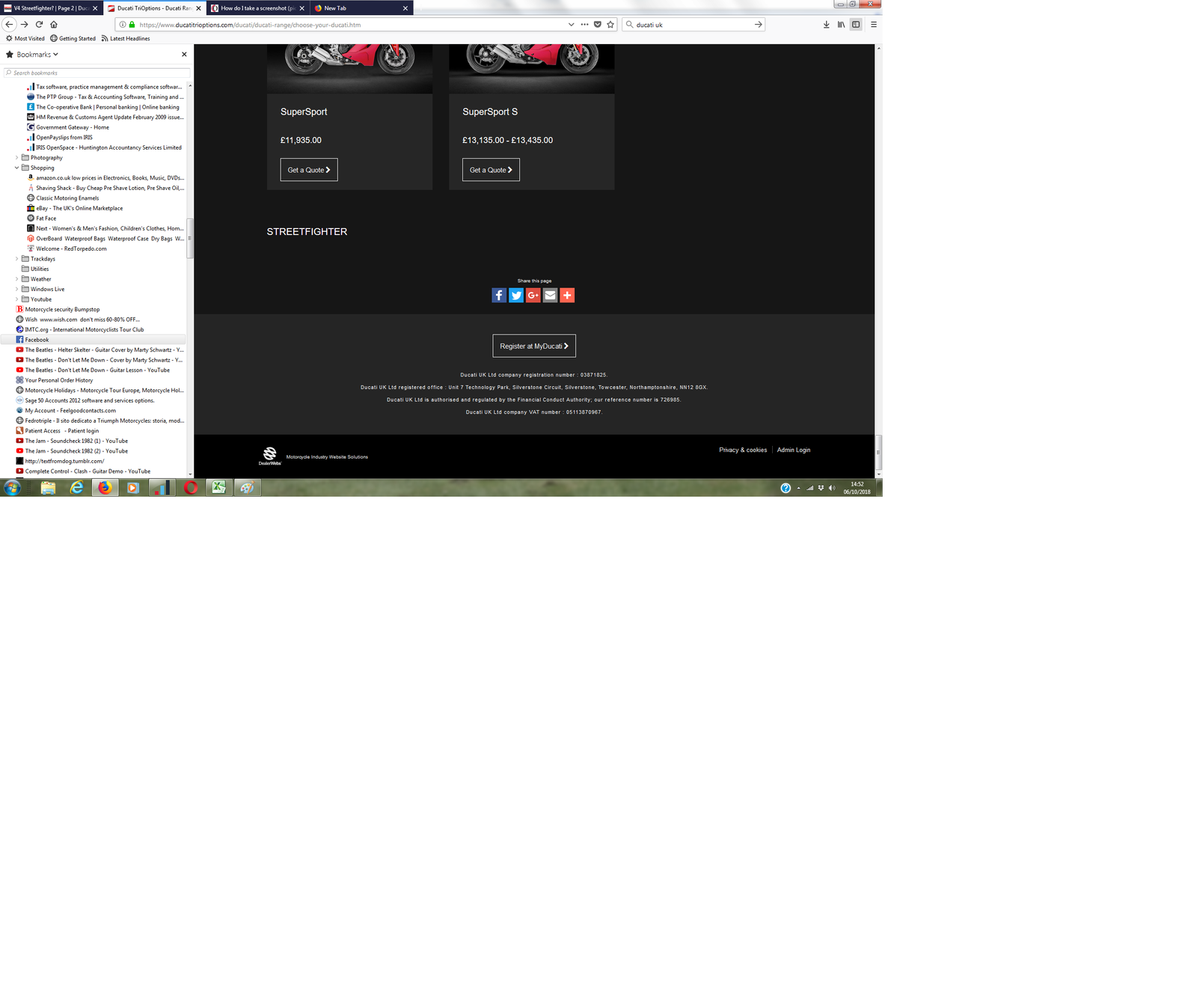
Task: Toggle the sidebar view button in toolbar
Action: [x=856, y=25]
